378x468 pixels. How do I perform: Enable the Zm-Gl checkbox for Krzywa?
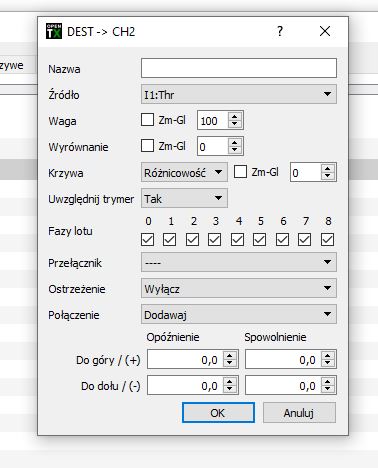coord(240,172)
